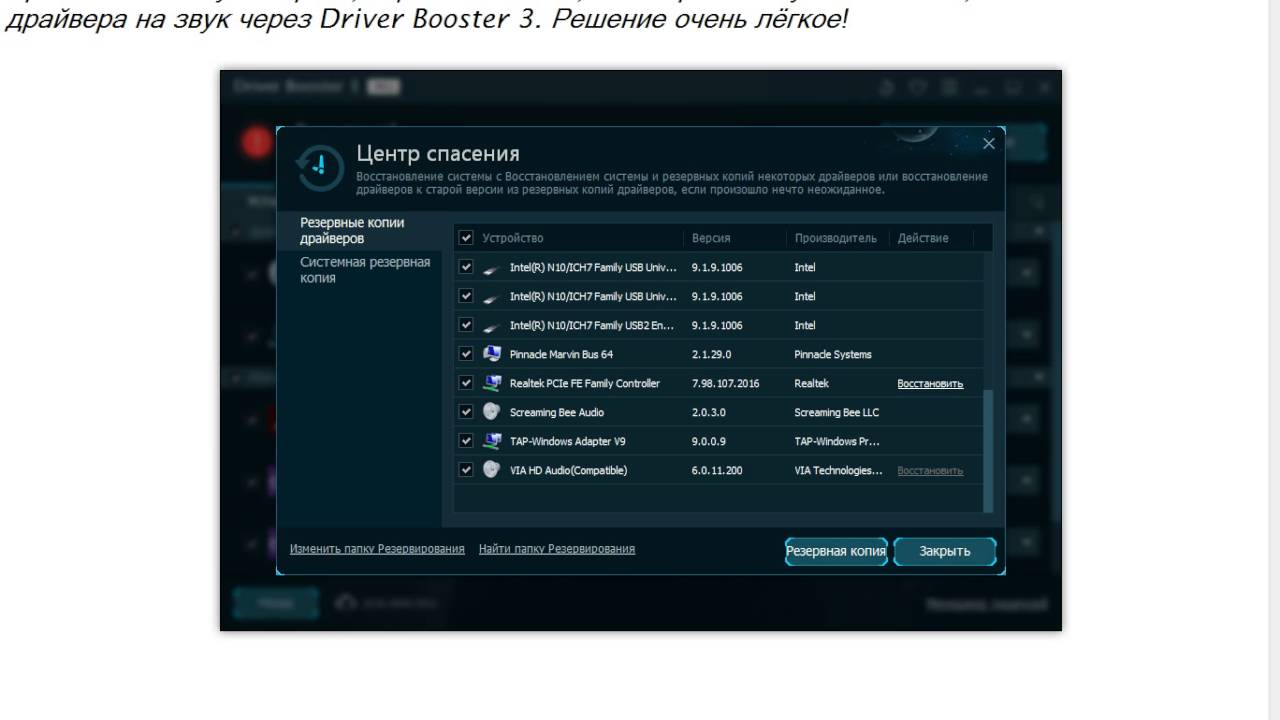Click Восстановить link for VIA HD Audio
Screen dimensions: 1280x720
[x=930, y=471]
